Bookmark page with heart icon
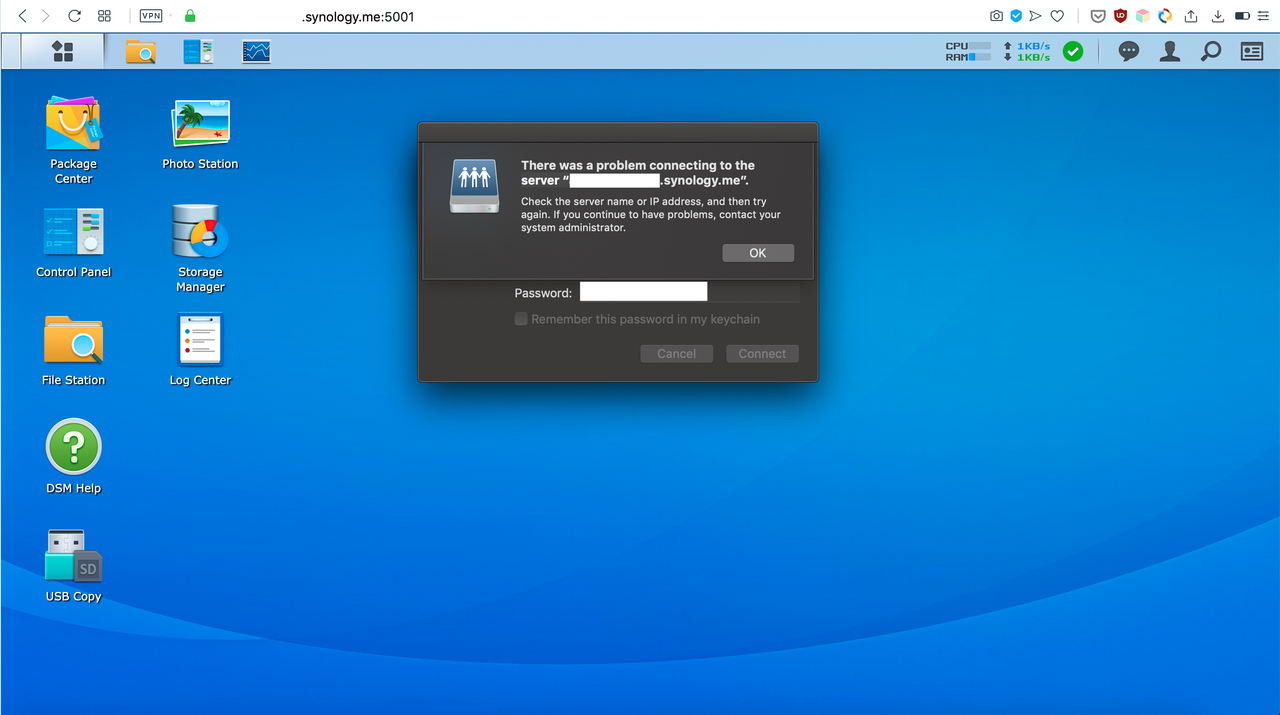Viewport: 1280px width, 715px height. [1057, 16]
